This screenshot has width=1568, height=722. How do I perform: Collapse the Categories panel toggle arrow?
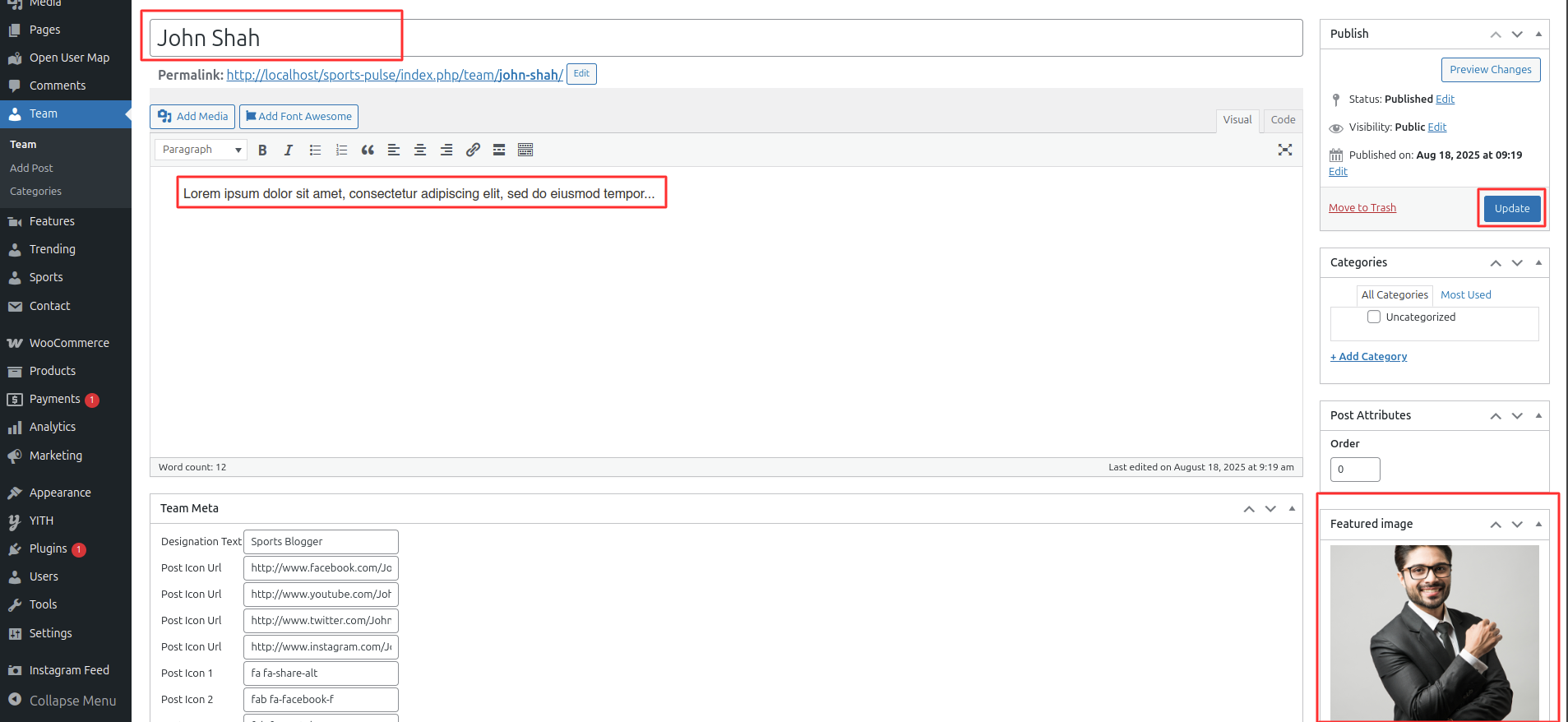(1538, 262)
